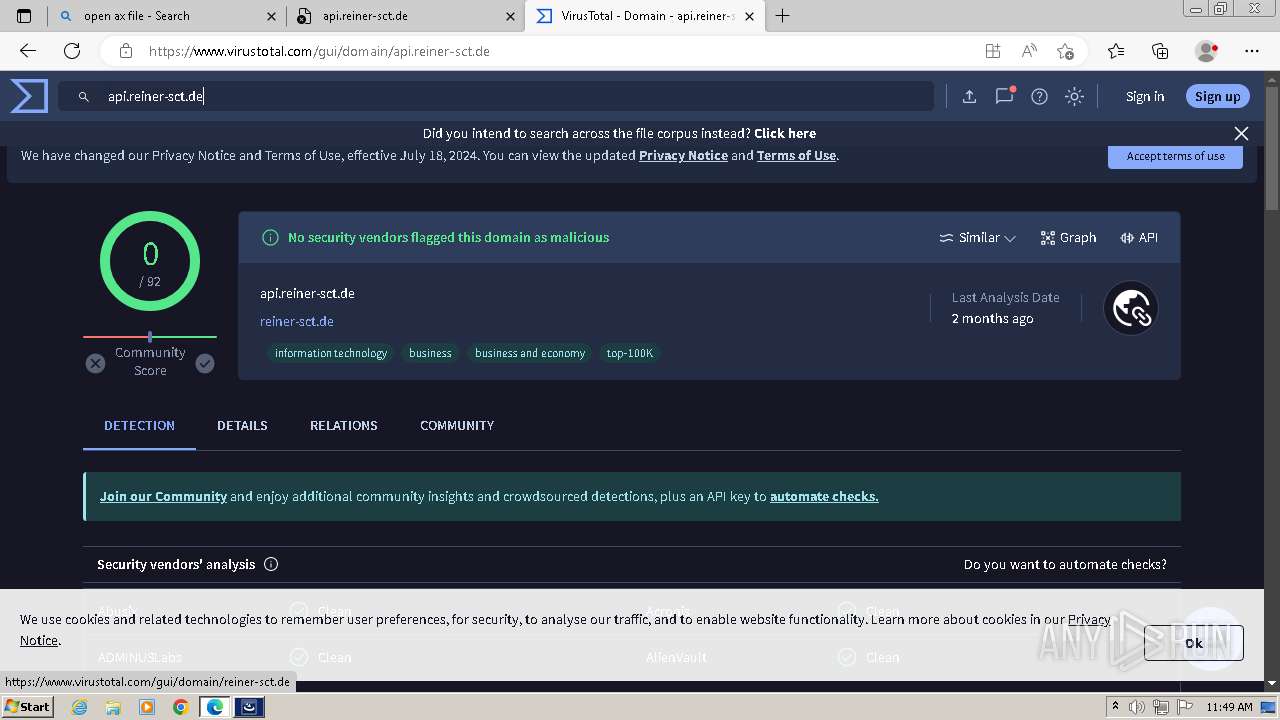Open the Privacy Notice link in banner
The height and width of the screenshot is (720, 1280).
click(683, 155)
